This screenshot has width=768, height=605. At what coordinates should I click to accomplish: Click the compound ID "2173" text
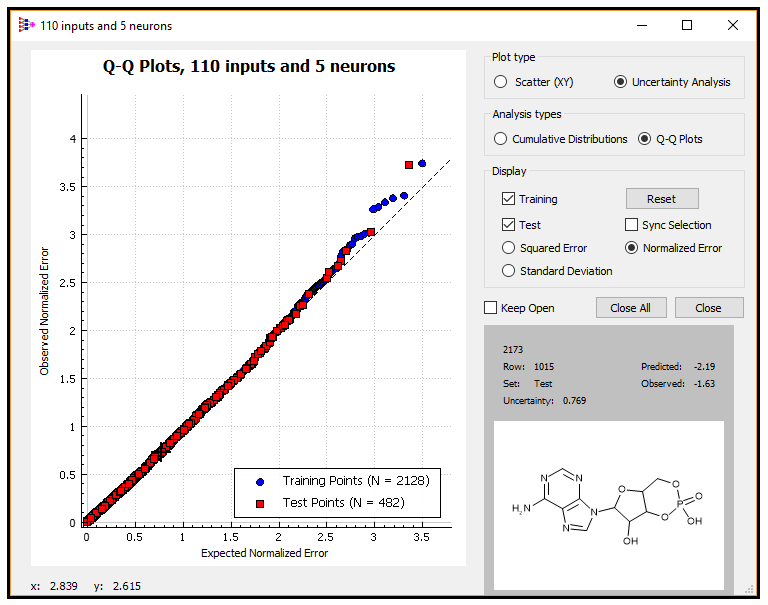point(513,349)
